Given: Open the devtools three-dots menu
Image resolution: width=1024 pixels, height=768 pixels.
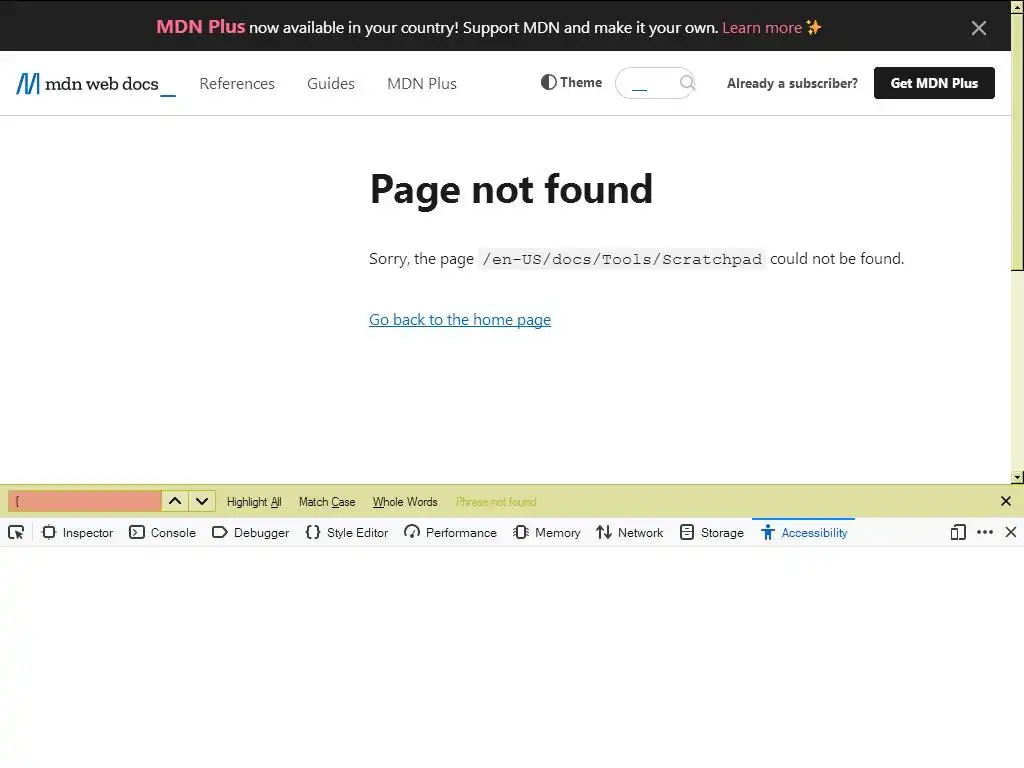Looking at the screenshot, I should pos(985,532).
